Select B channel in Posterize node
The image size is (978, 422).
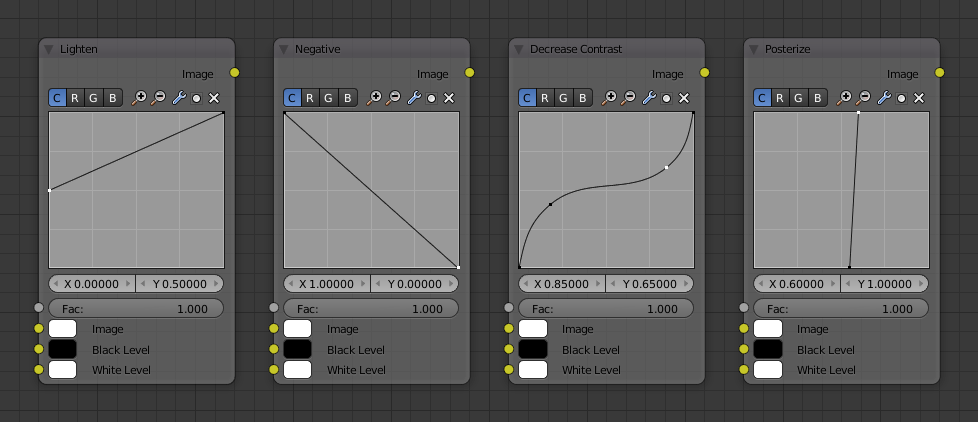(818, 98)
